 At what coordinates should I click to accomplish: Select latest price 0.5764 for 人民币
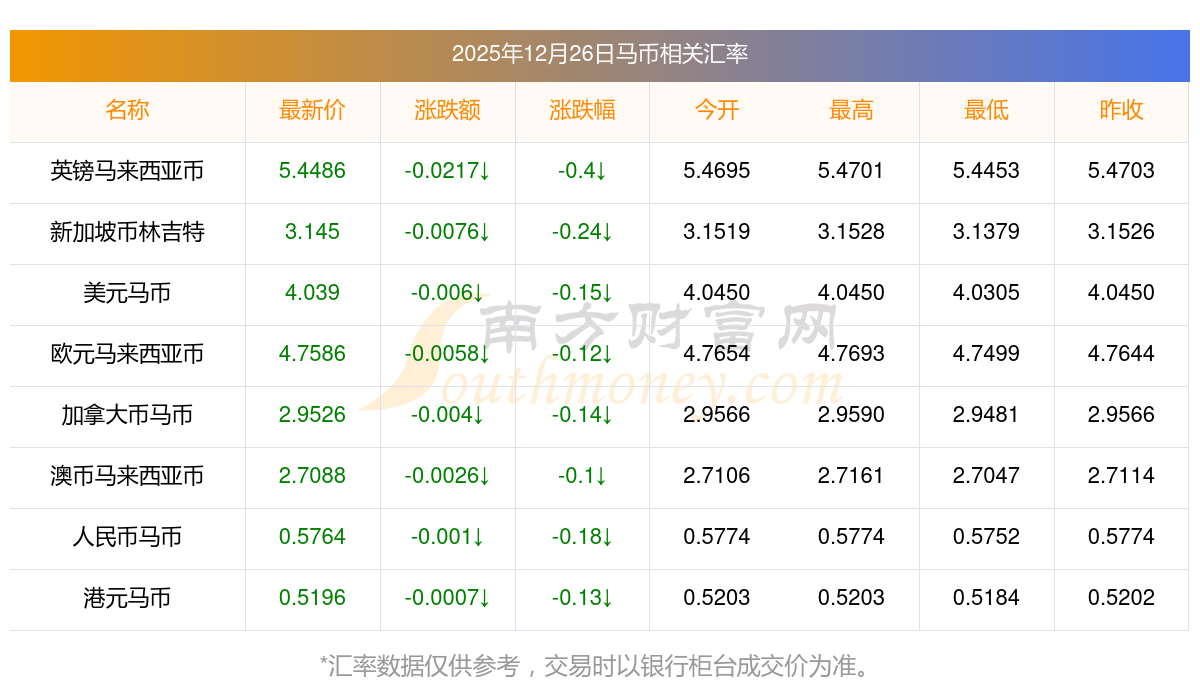coord(312,537)
